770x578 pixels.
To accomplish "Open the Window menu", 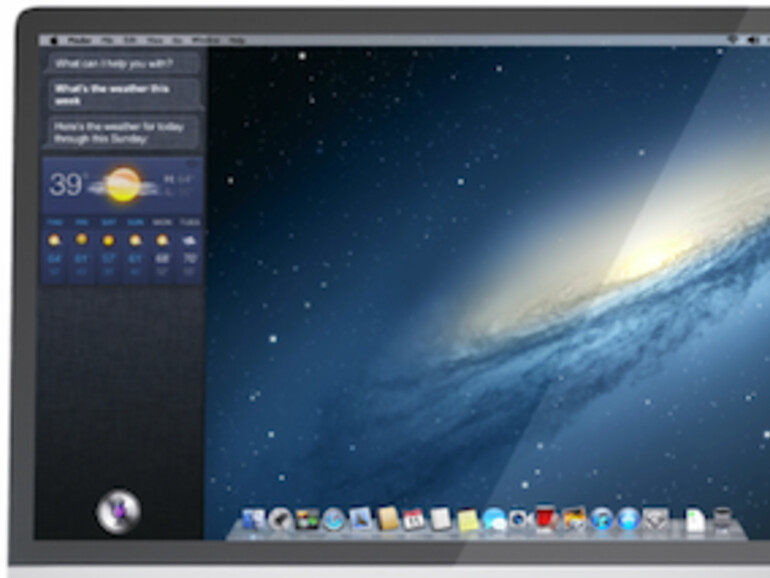I will click(x=206, y=40).
